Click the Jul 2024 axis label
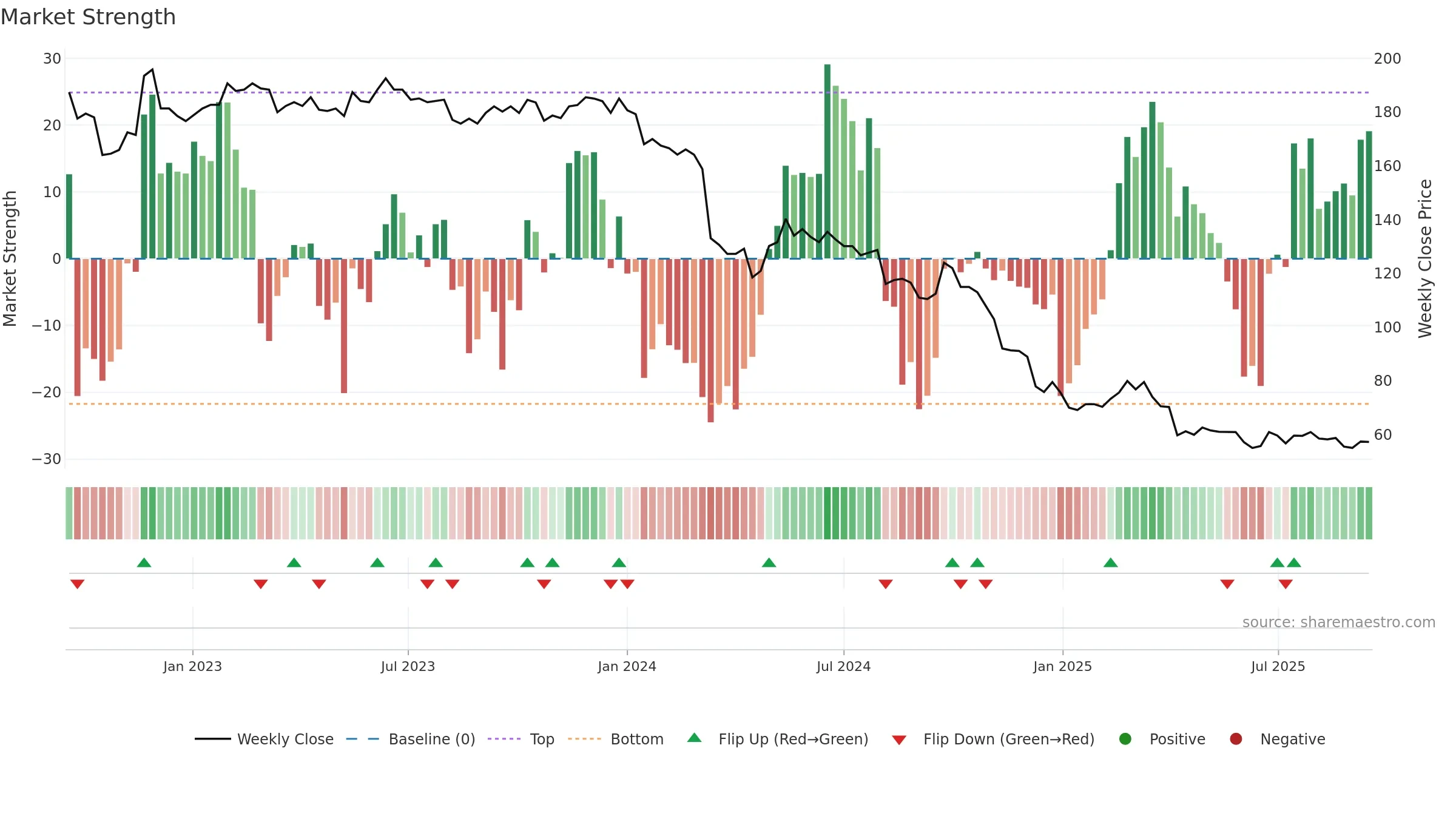1456x819 pixels. point(843,666)
